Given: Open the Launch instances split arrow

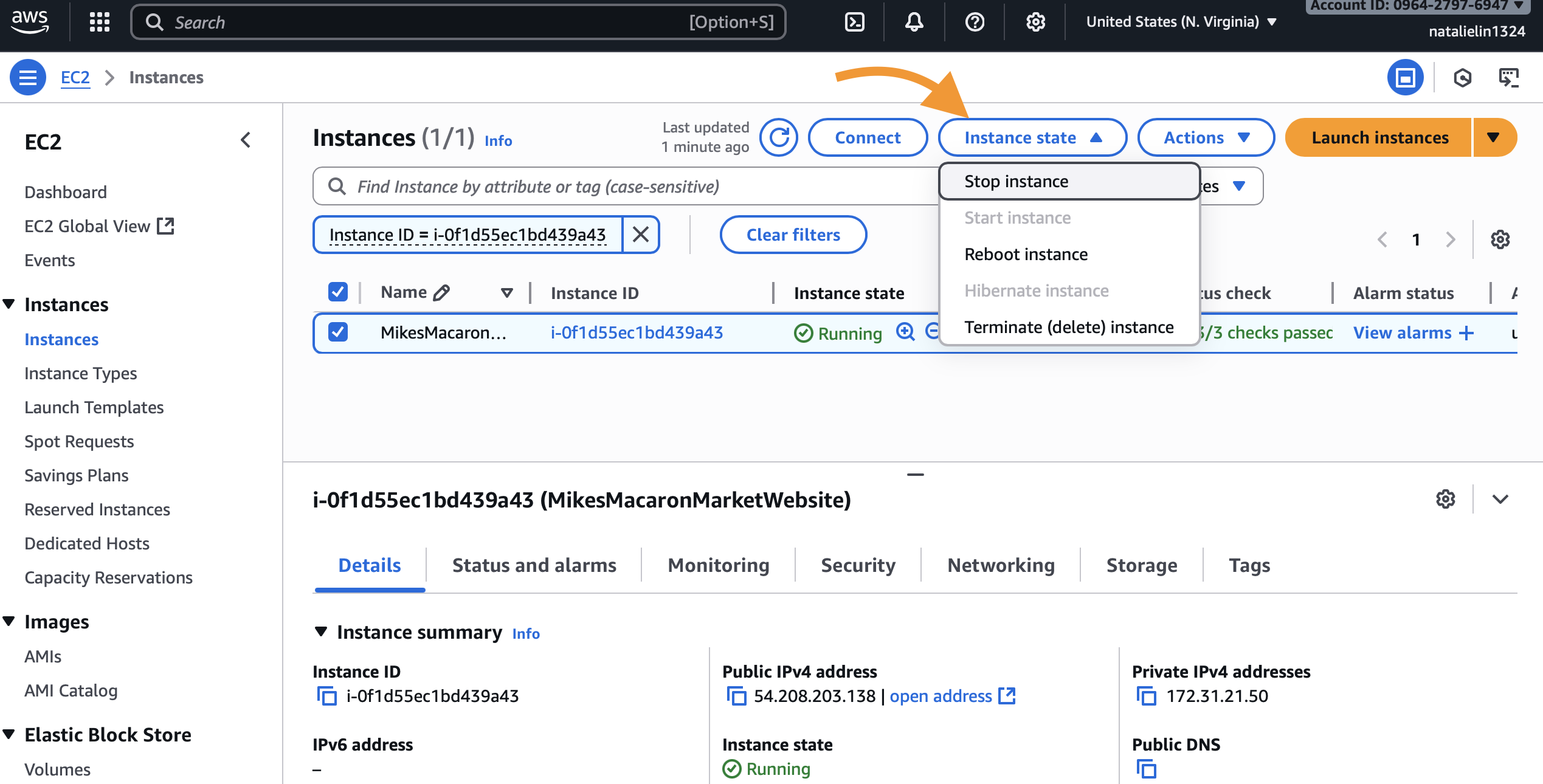Looking at the screenshot, I should 1493,137.
